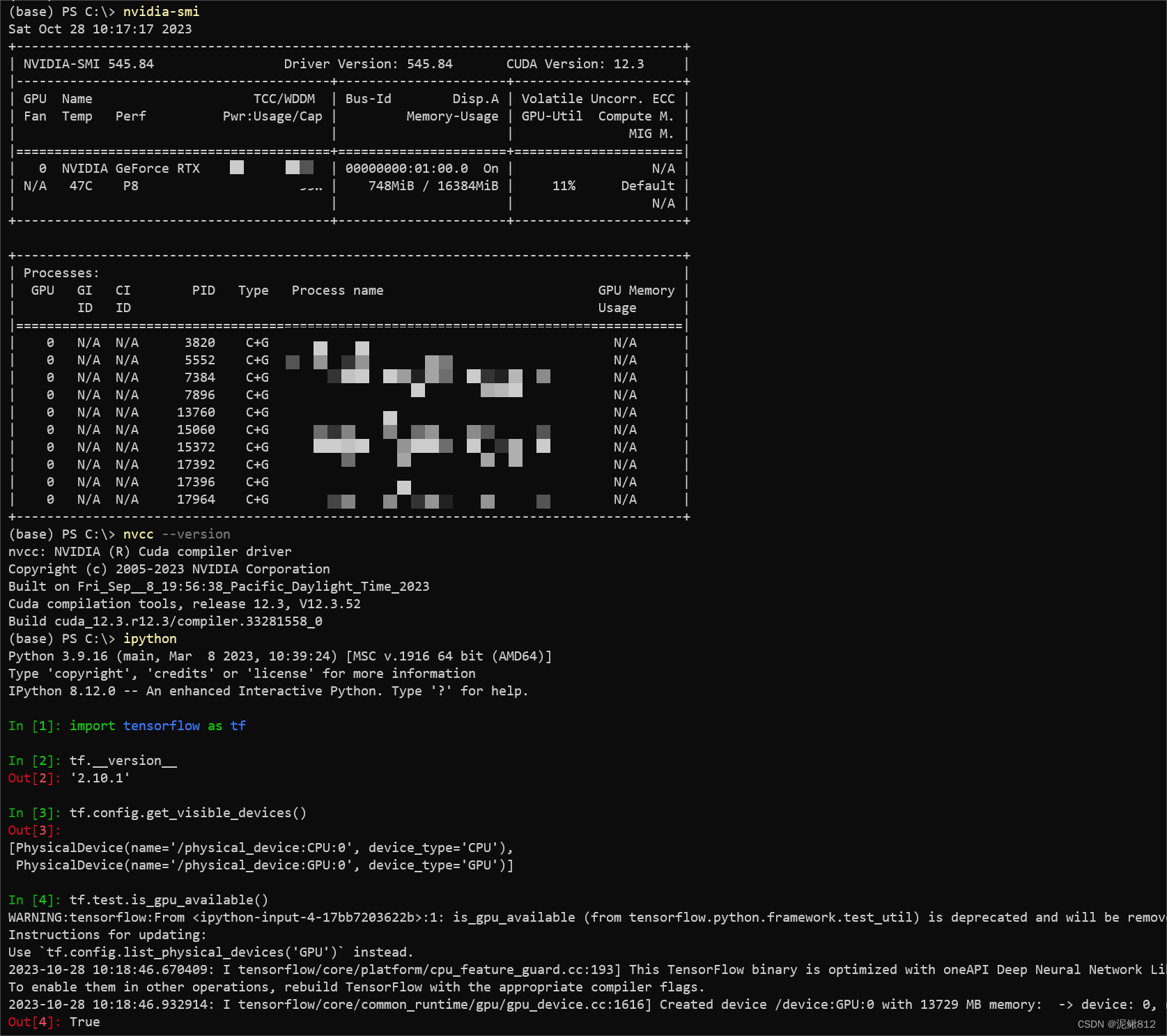Click PID '13760' in process list
The image size is (1167, 1036).
(x=196, y=412)
